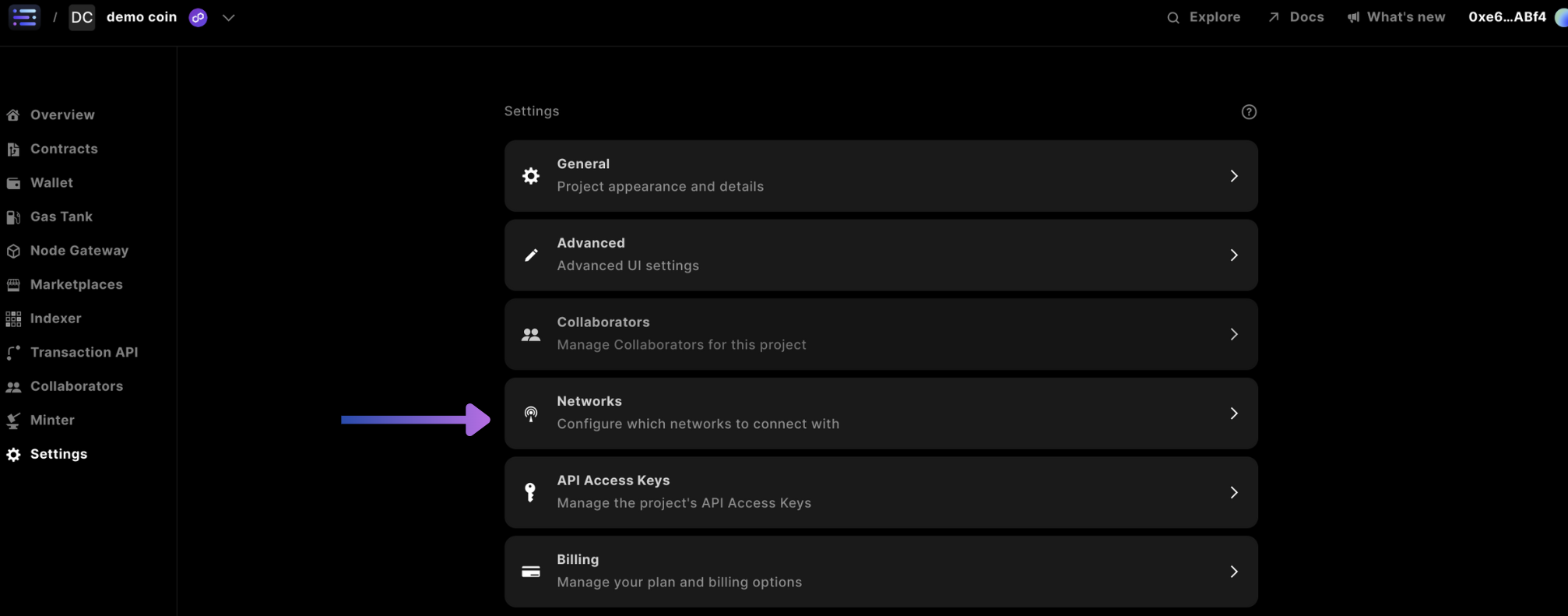Image resolution: width=1568 pixels, height=616 pixels.
Task: Open the Minter section
Action: click(51, 419)
